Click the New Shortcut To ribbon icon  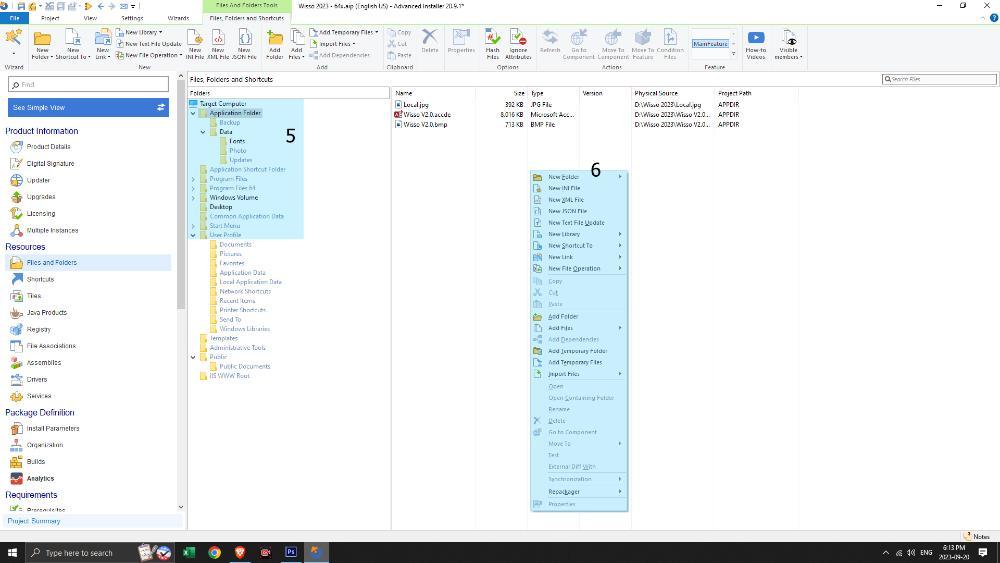(x=72, y=43)
